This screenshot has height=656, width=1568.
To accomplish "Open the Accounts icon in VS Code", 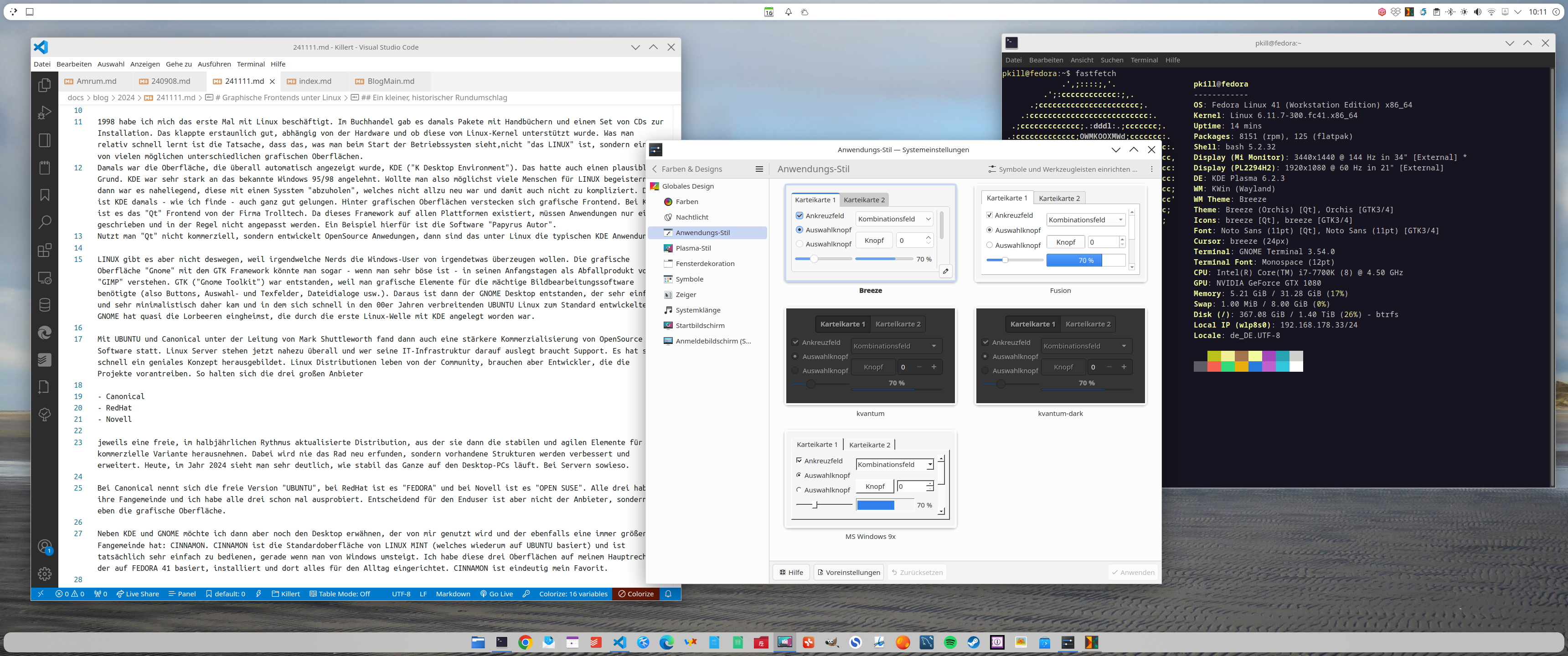I will 44,547.
